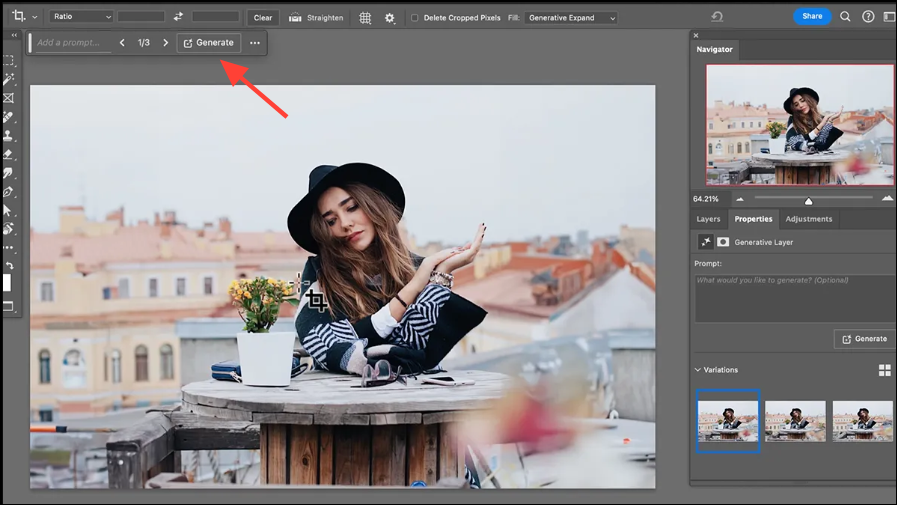Screen dimensions: 897x505
Task: Enable the Delete Cropped Pixels checkbox
Action: click(x=415, y=18)
